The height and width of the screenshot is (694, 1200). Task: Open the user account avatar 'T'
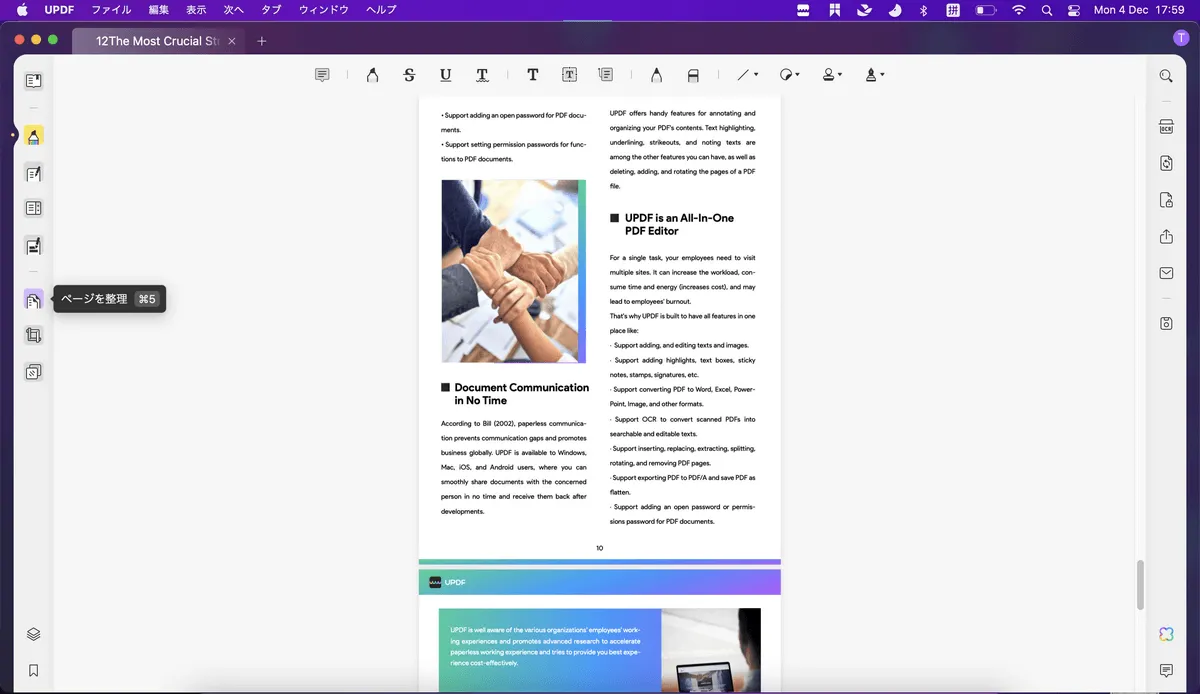pyautogui.click(x=1181, y=38)
